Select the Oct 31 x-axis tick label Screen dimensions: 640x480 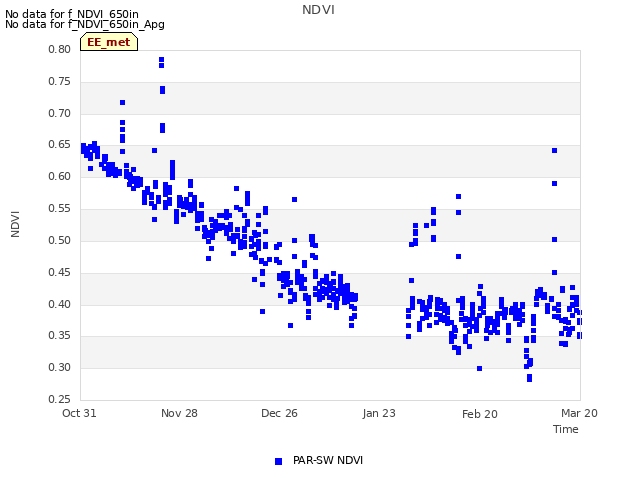[79, 413]
